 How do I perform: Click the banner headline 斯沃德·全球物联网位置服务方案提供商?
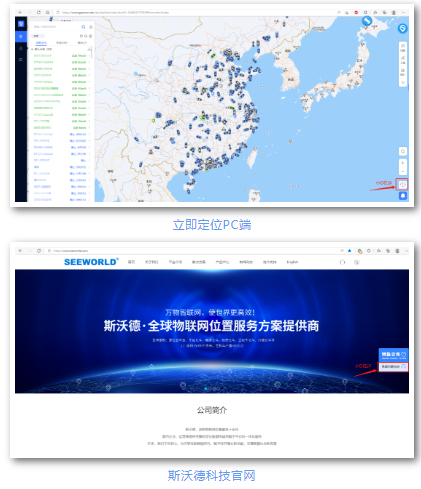click(211, 326)
